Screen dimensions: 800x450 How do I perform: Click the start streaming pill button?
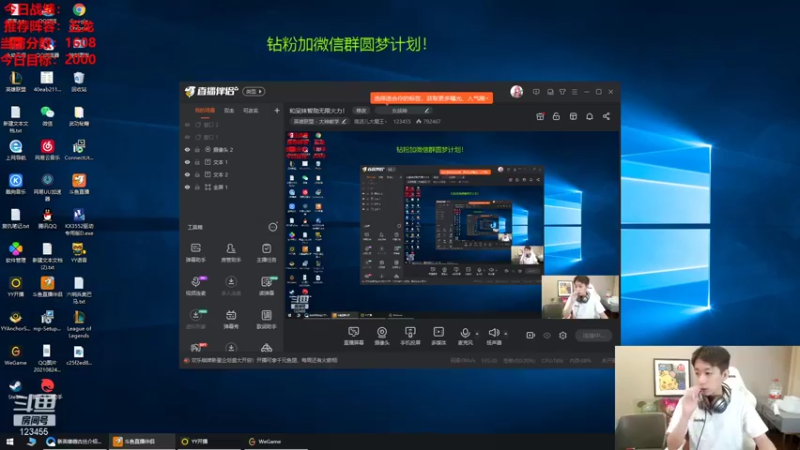click(593, 335)
